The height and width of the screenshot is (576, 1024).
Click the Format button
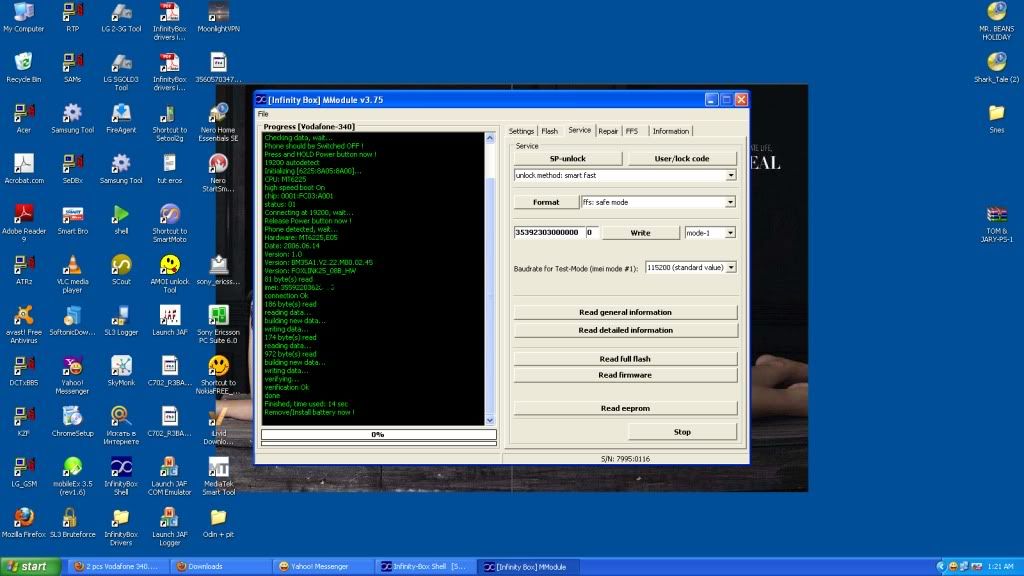tap(546, 202)
